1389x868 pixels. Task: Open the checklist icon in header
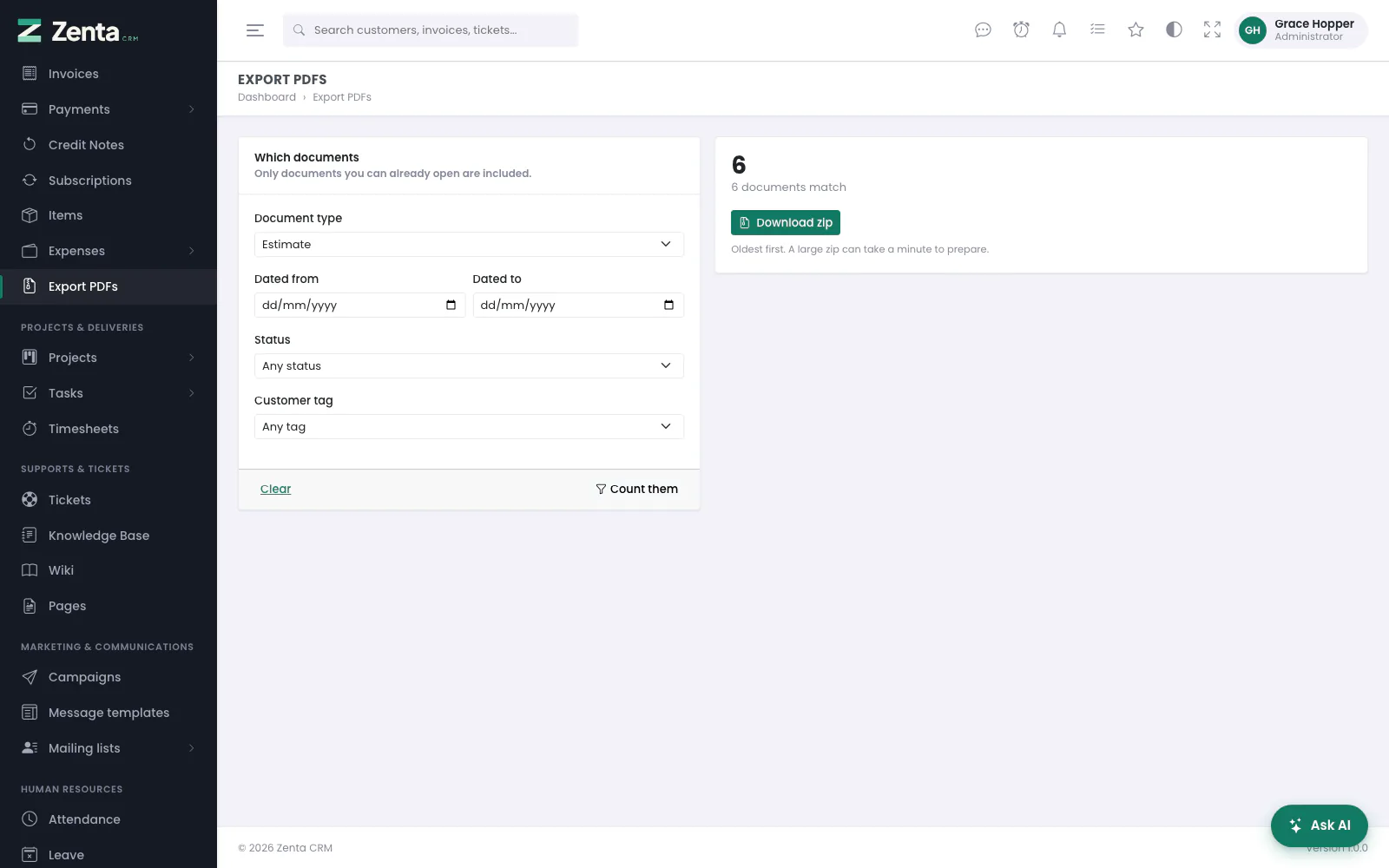pos(1097,30)
